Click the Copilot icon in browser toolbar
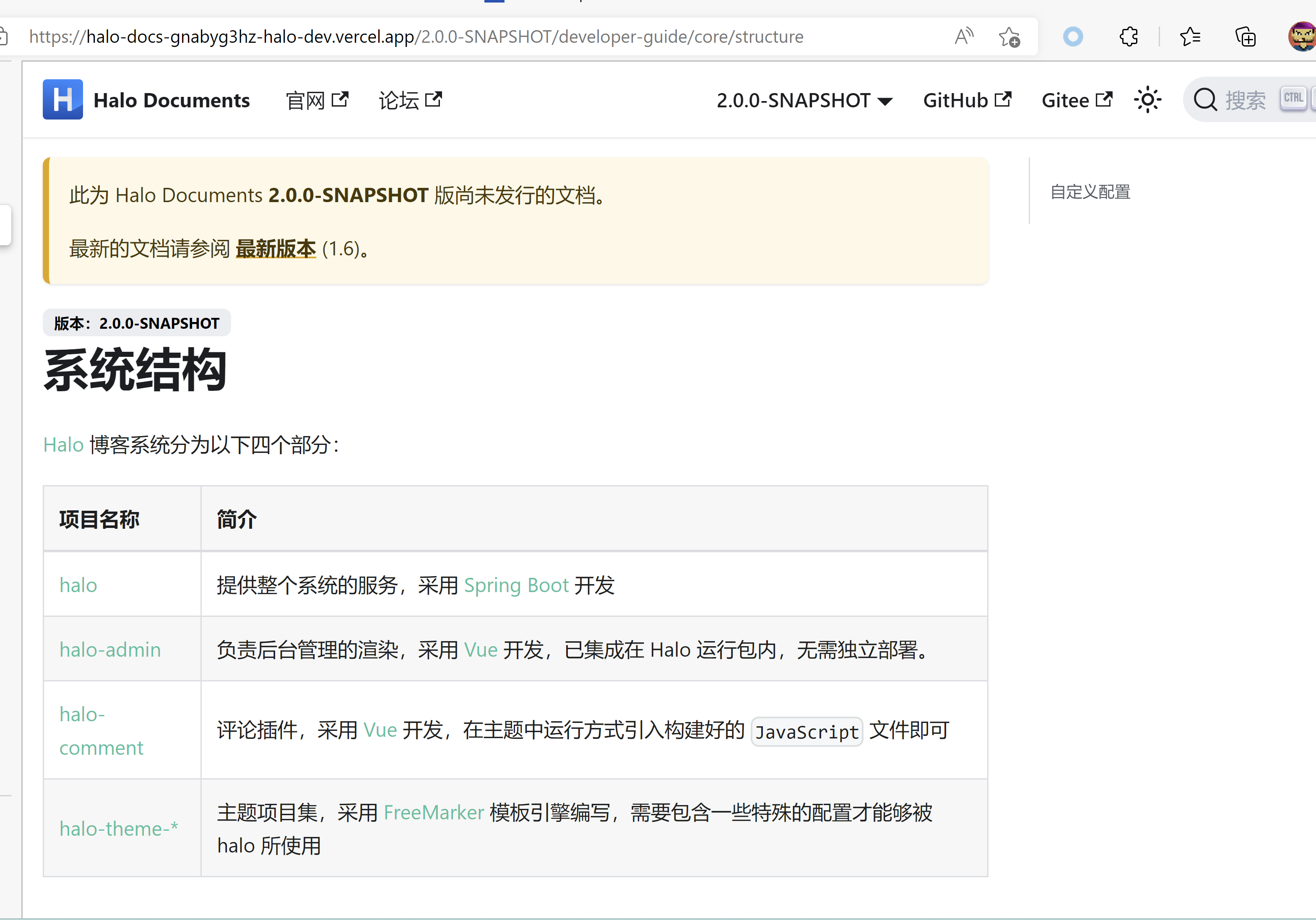Image resolution: width=1316 pixels, height=920 pixels. (x=1073, y=36)
